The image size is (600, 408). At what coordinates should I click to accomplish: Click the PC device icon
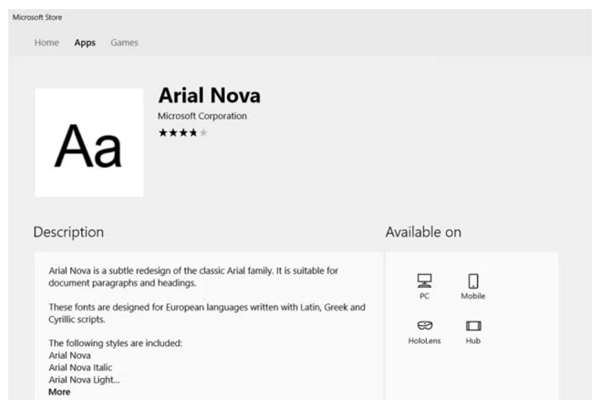[x=424, y=280]
